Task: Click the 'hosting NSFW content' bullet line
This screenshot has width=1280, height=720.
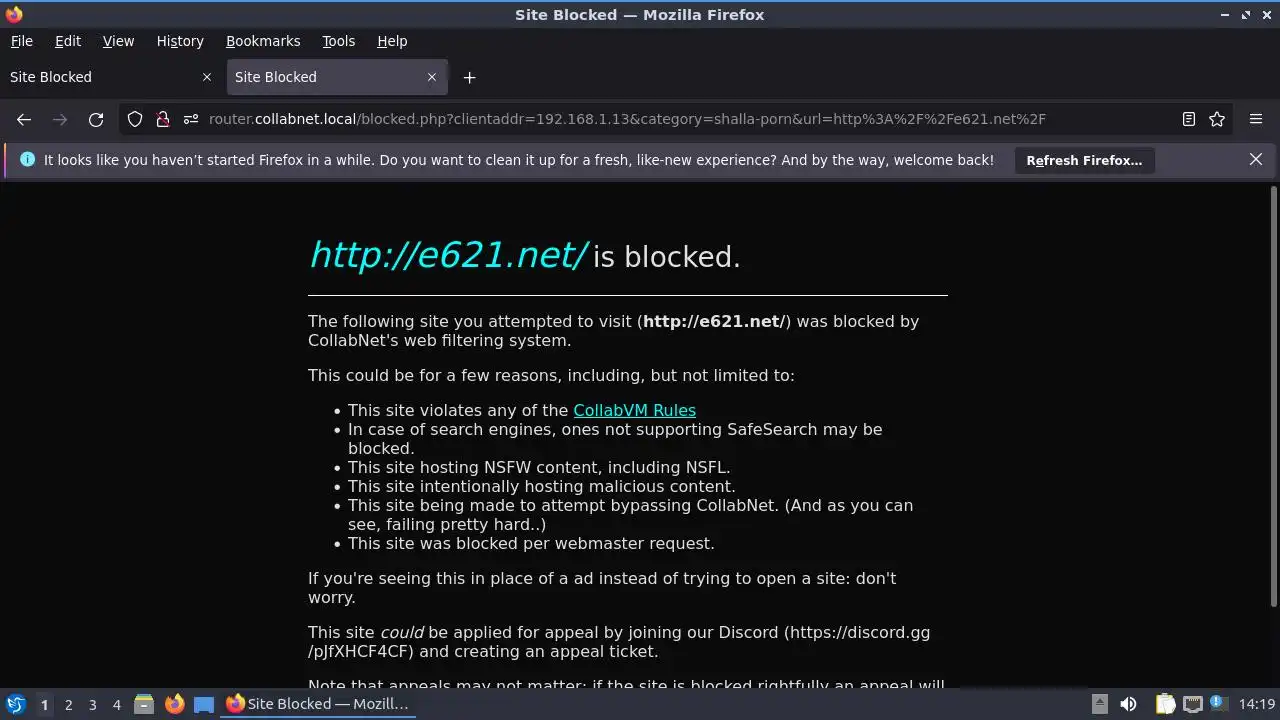Action: click(539, 467)
